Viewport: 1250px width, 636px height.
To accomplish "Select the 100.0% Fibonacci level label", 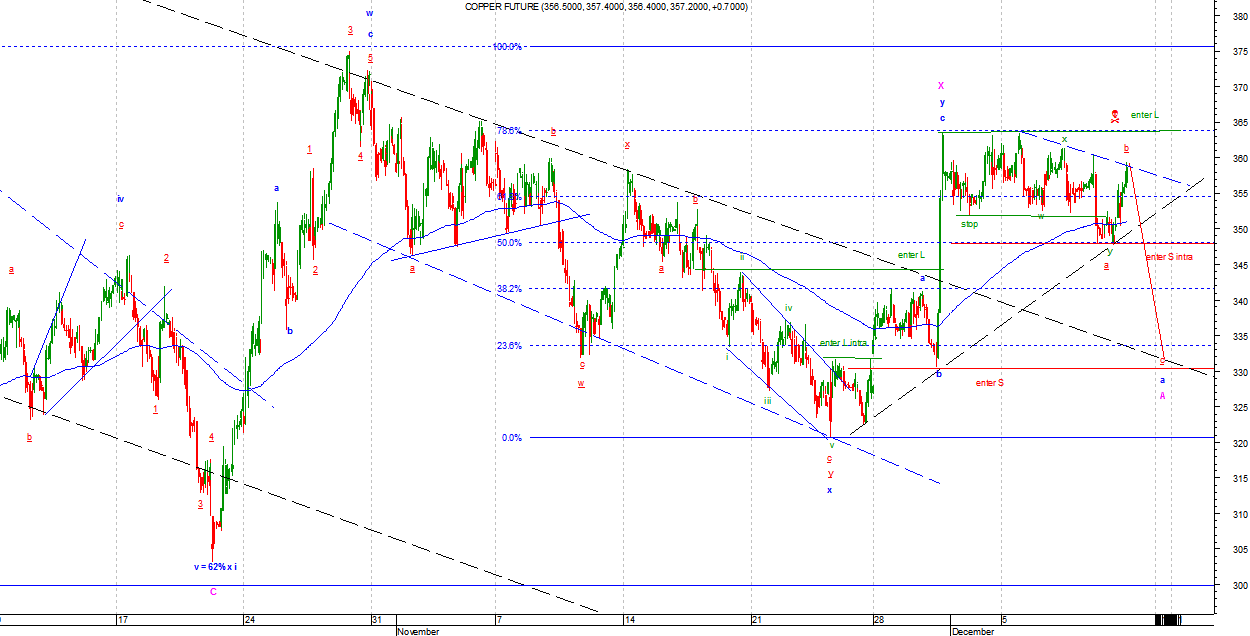I will coord(507,47).
